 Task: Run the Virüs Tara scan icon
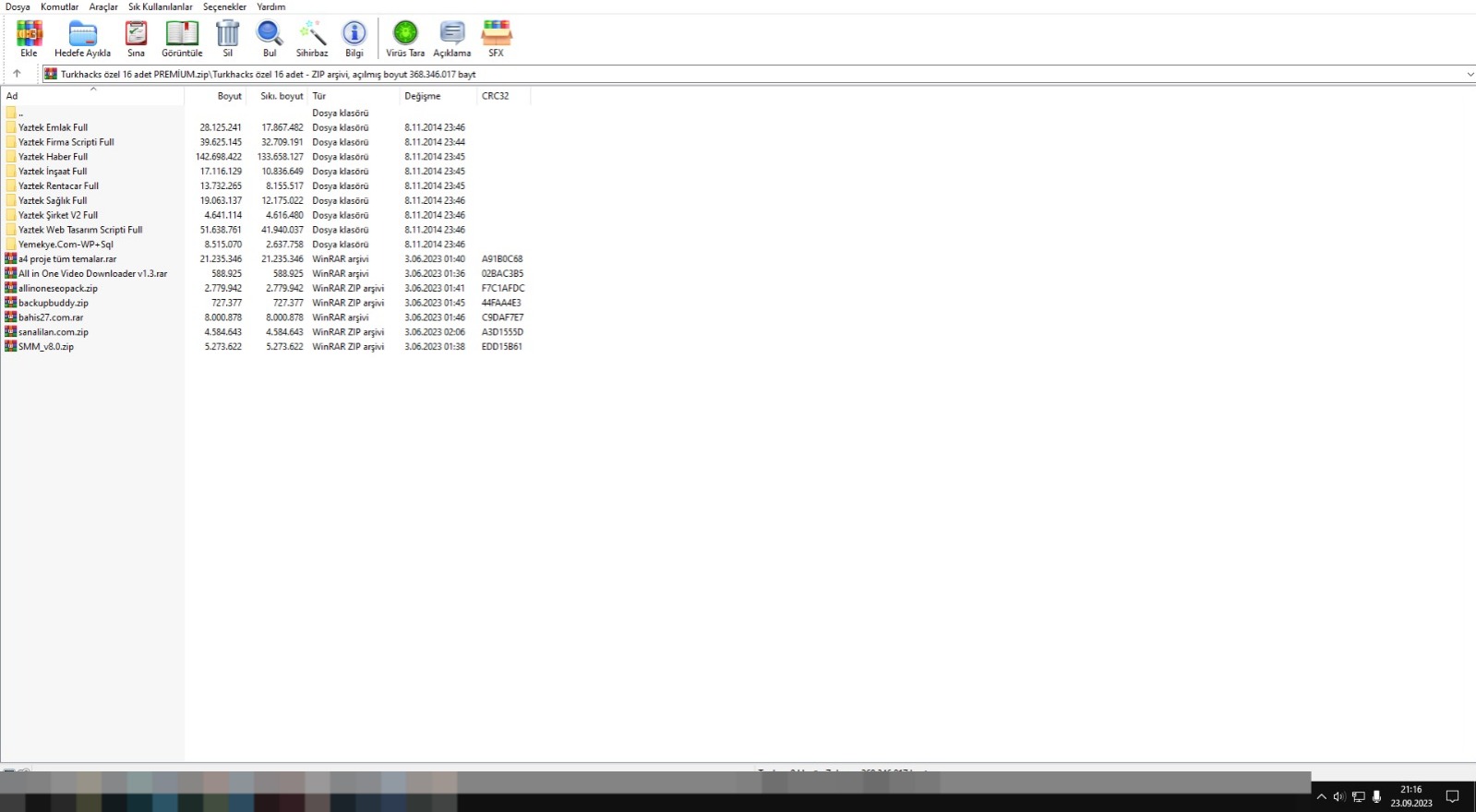click(405, 34)
